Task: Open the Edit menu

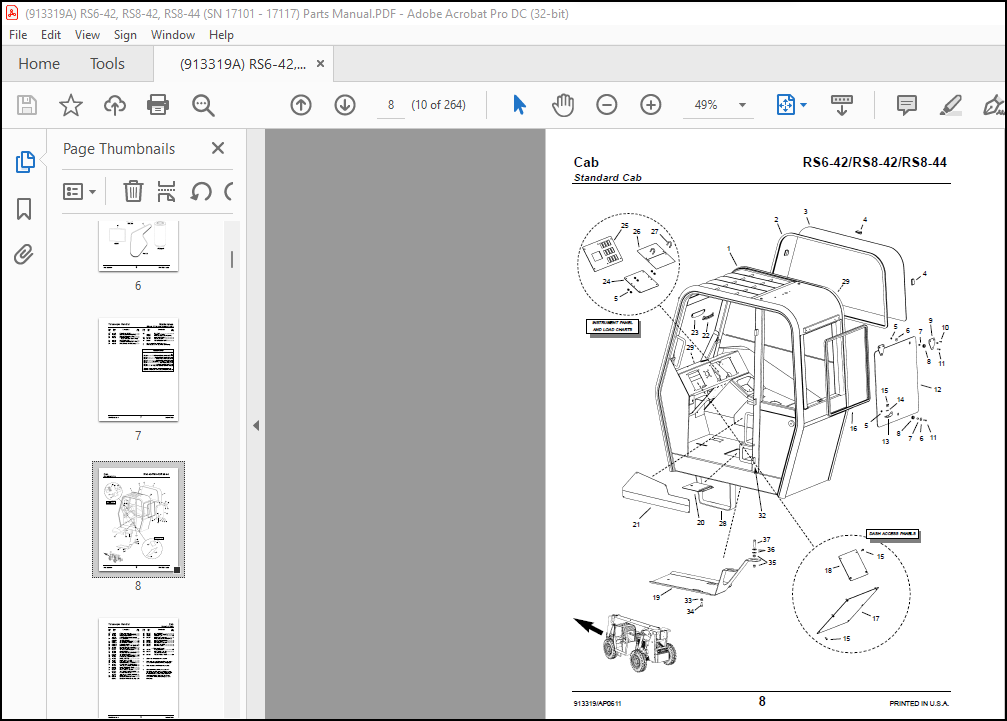Action: (51, 35)
